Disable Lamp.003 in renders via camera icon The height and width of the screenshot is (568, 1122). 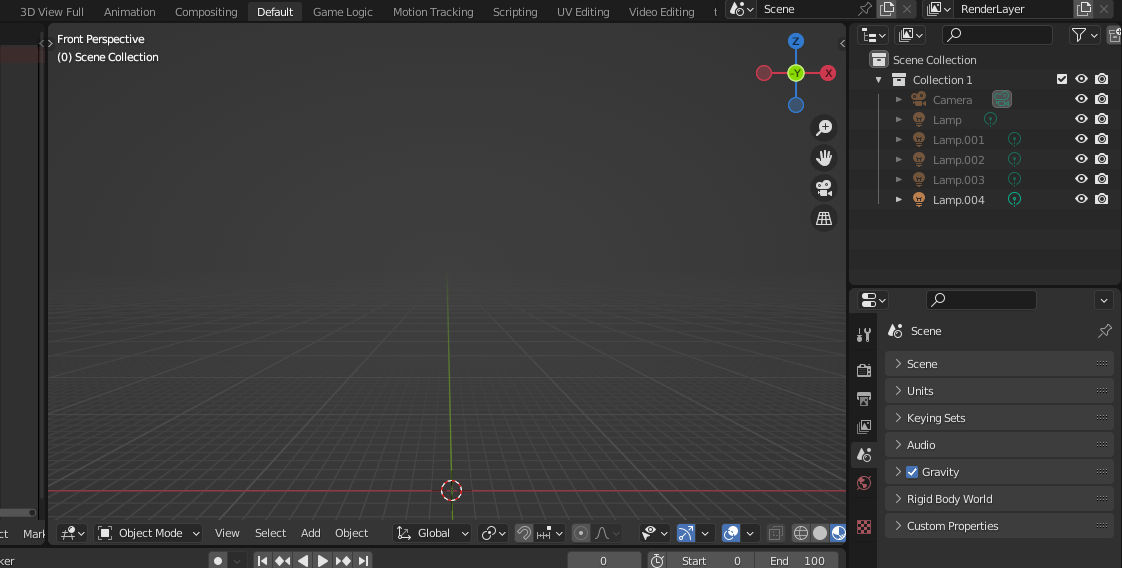[1102, 180]
